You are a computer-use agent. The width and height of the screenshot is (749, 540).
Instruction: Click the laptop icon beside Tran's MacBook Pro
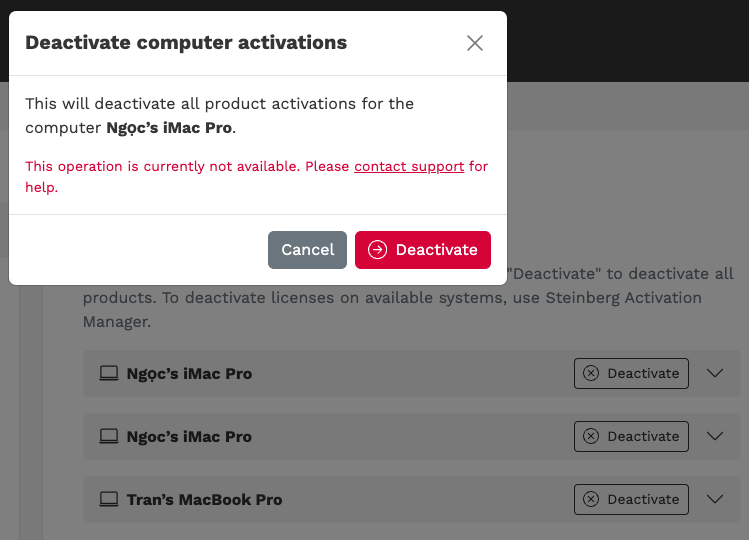(108, 500)
